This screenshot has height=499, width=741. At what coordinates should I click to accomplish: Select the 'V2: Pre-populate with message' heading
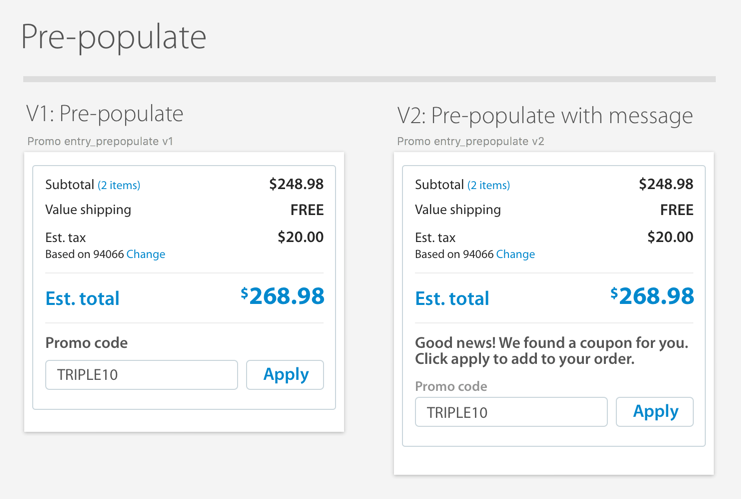[x=545, y=116]
